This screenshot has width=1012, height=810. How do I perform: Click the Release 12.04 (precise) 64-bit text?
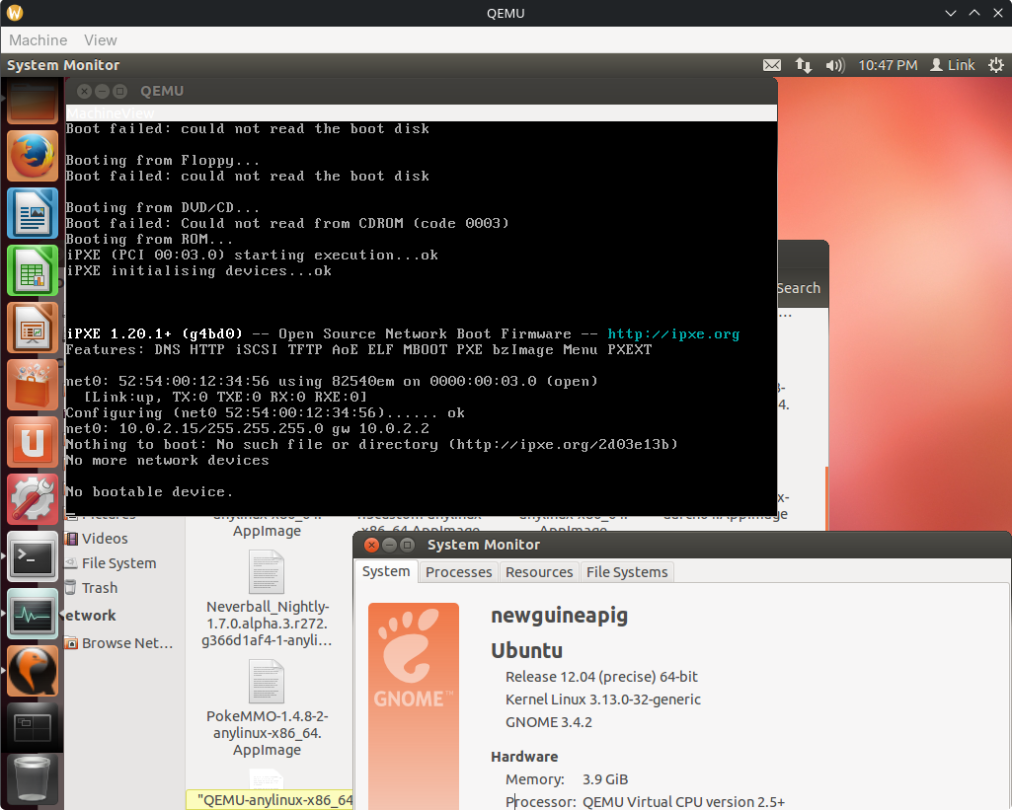[x=601, y=676]
